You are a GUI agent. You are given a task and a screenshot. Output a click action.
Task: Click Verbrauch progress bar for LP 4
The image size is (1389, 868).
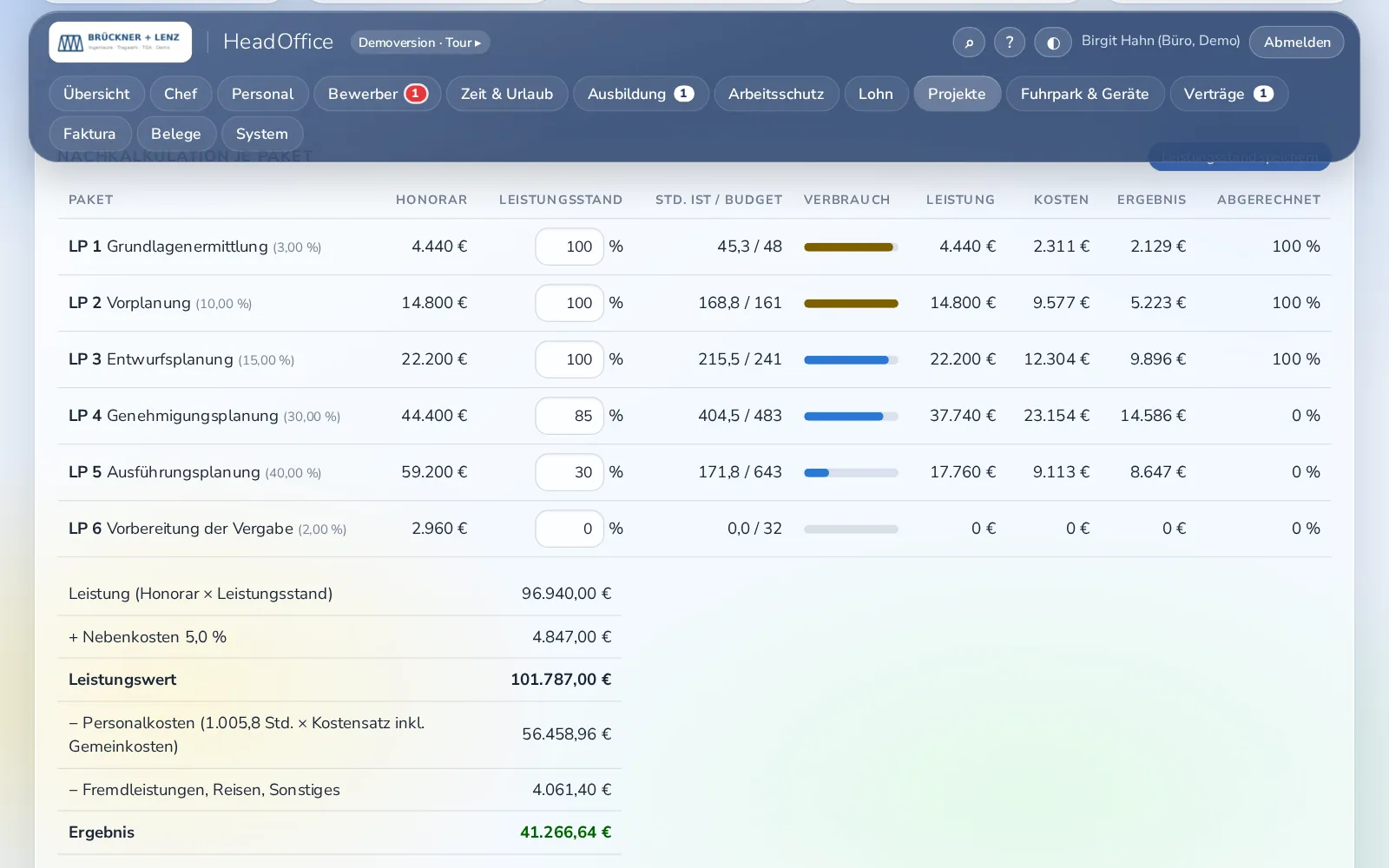(x=851, y=417)
